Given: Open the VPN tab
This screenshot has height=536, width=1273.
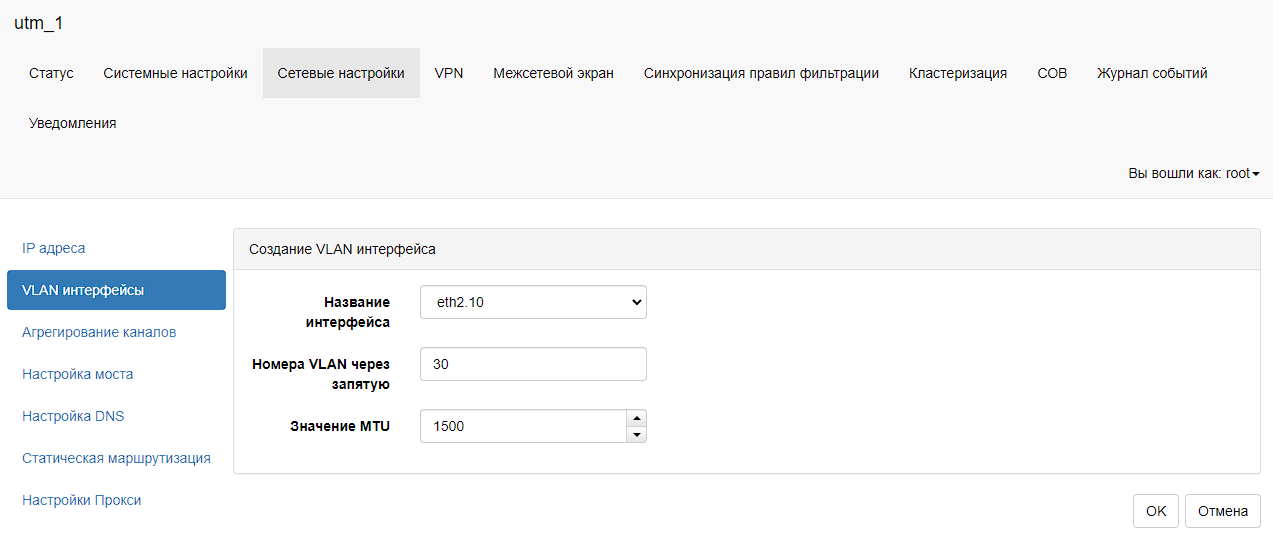Looking at the screenshot, I should click(x=449, y=73).
